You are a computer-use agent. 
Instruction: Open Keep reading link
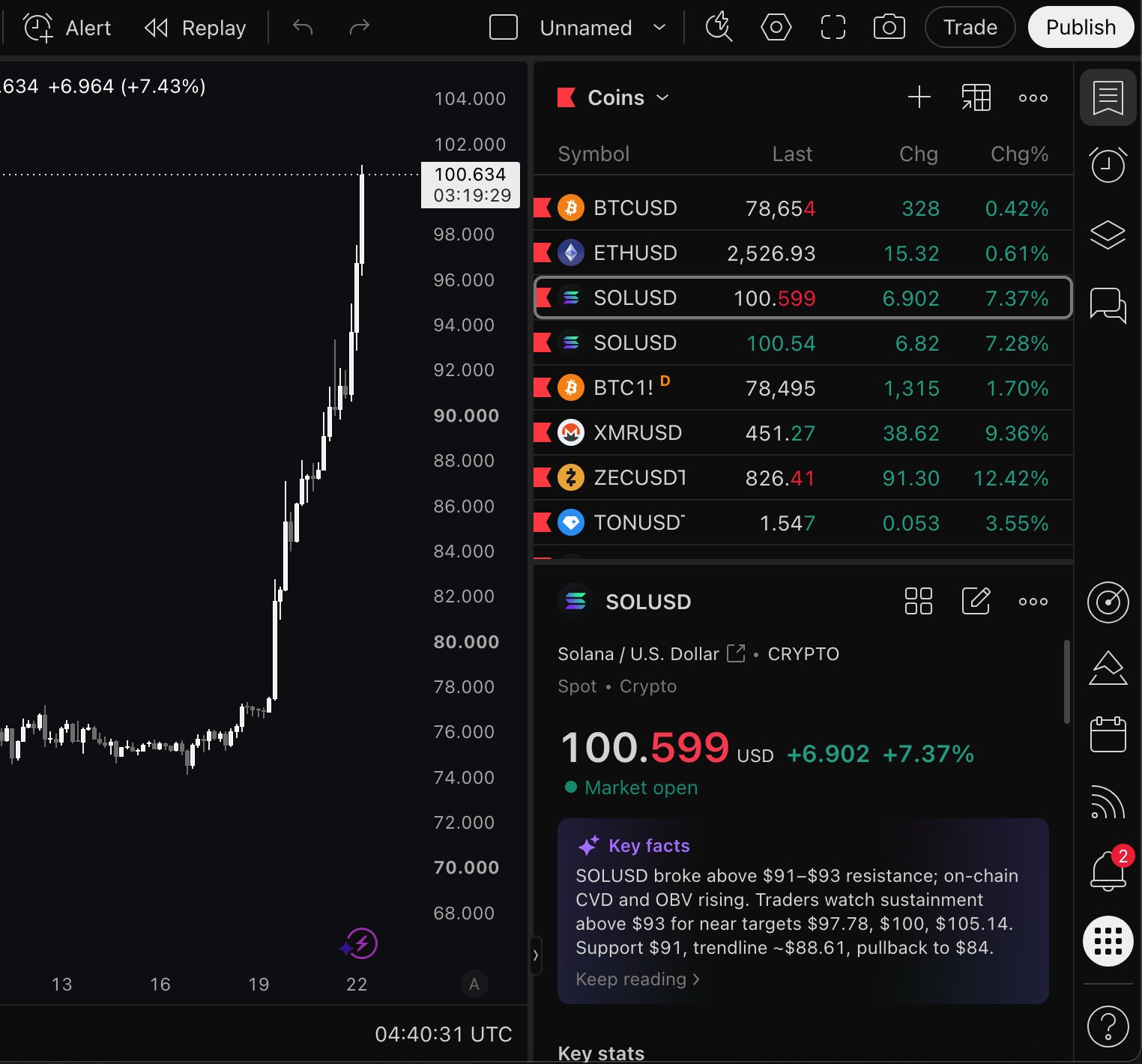[638, 979]
